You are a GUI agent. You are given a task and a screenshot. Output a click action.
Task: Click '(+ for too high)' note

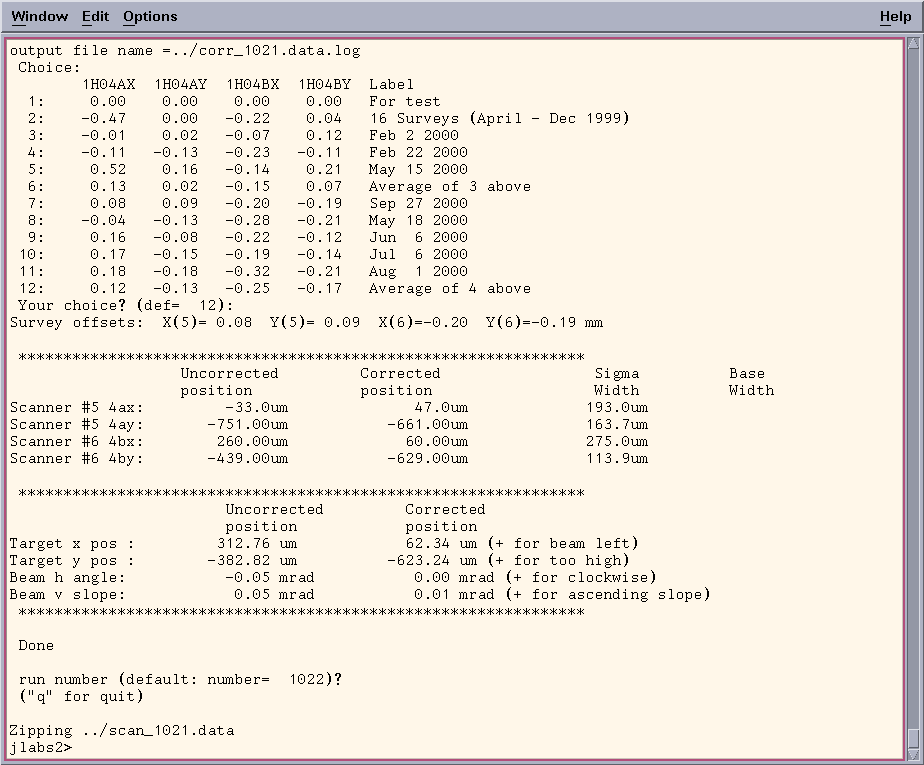coord(558,560)
